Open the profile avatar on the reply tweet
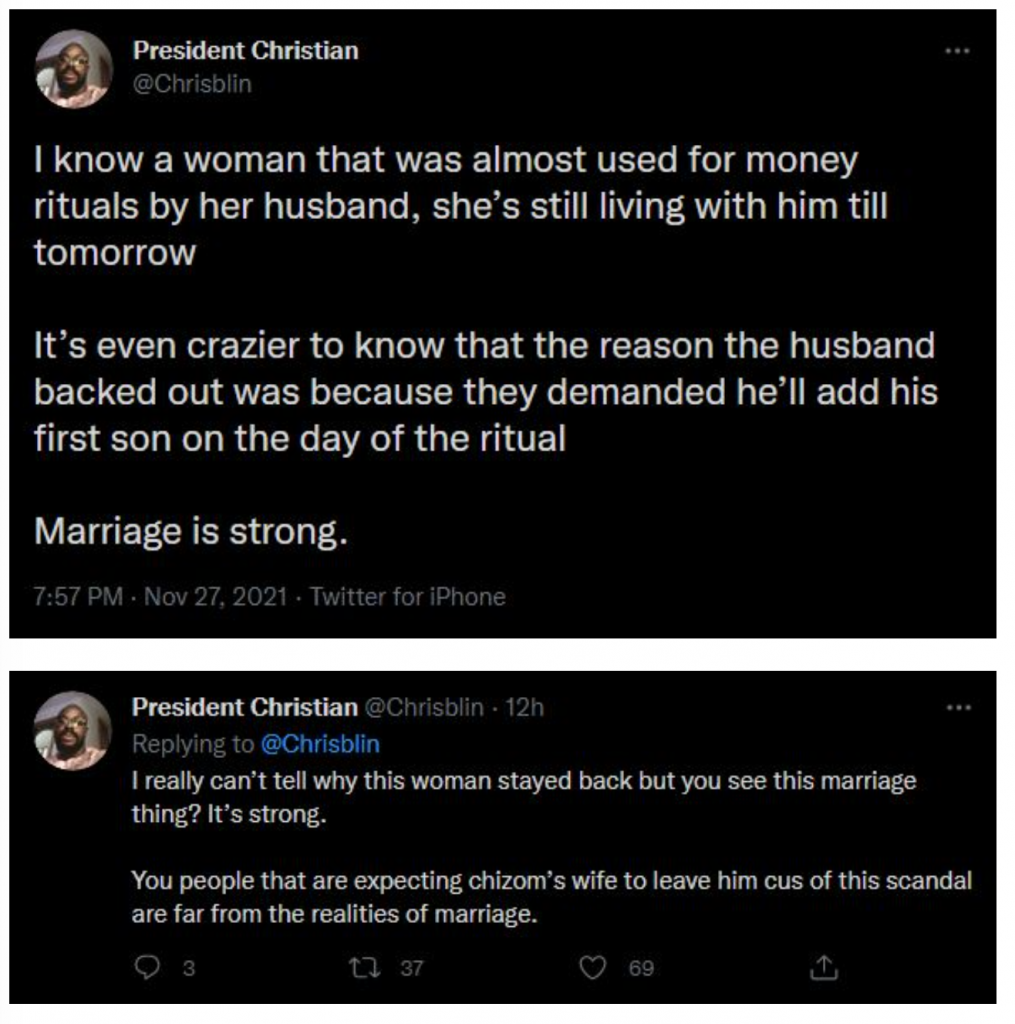Viewport: 1015px width, 1024px height. [x=73, y=730]
